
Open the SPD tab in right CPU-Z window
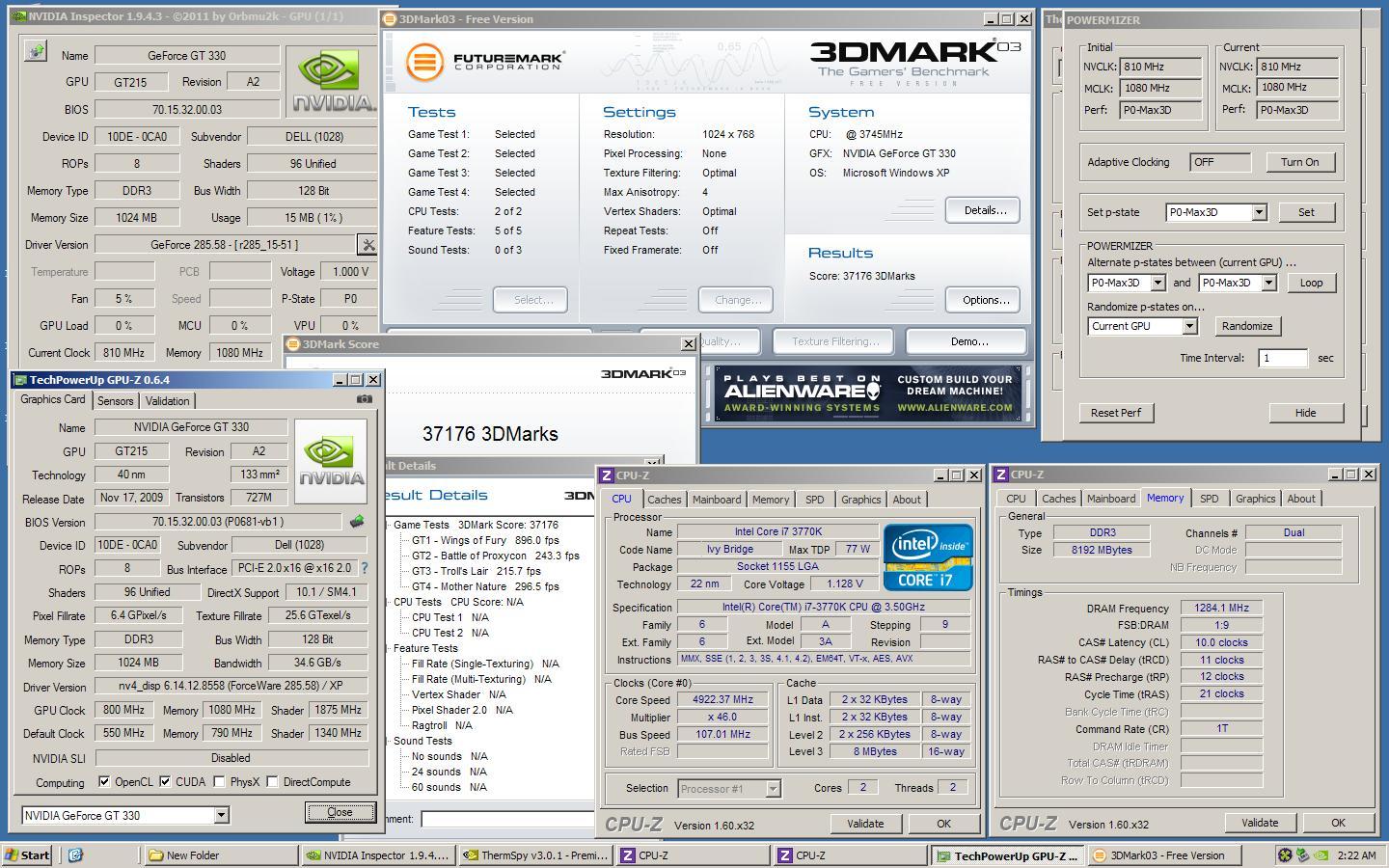point(1209,499)
